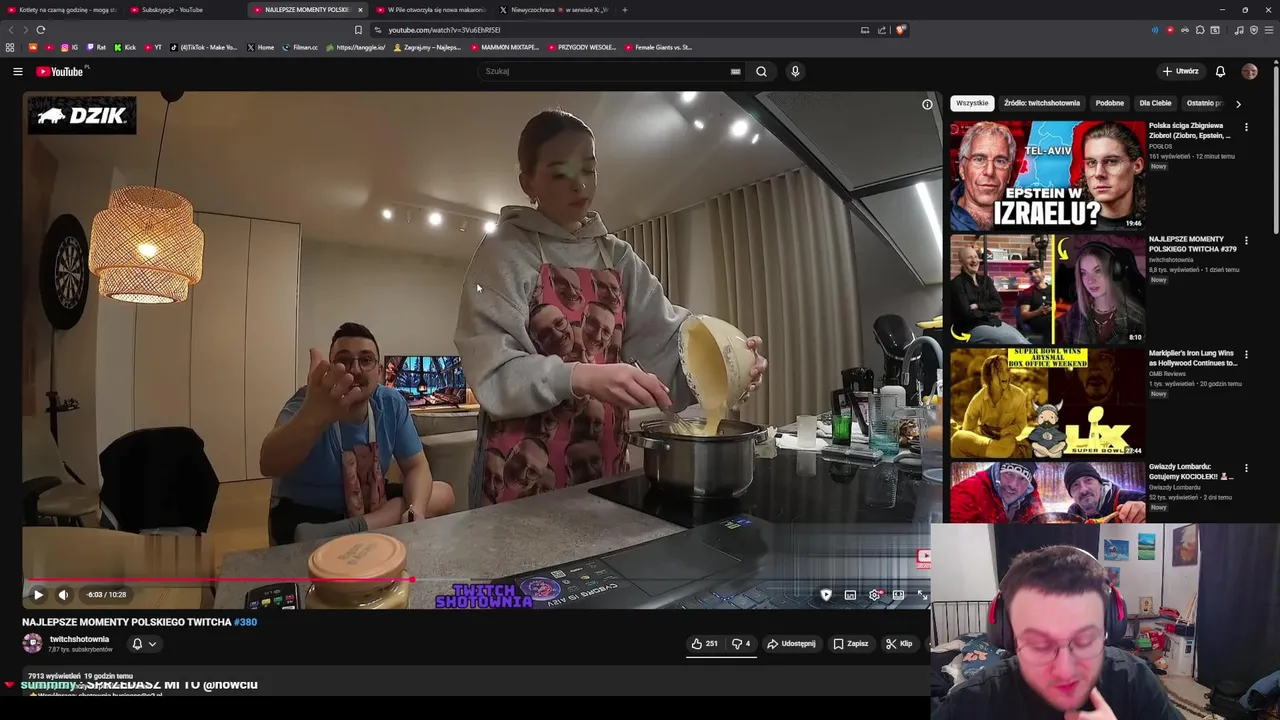Image resolution: width=1280 pixels, height=720 pixels.
Task: Open more options for Polska ściga Zbigniewa video
Action: (1246, 127)
